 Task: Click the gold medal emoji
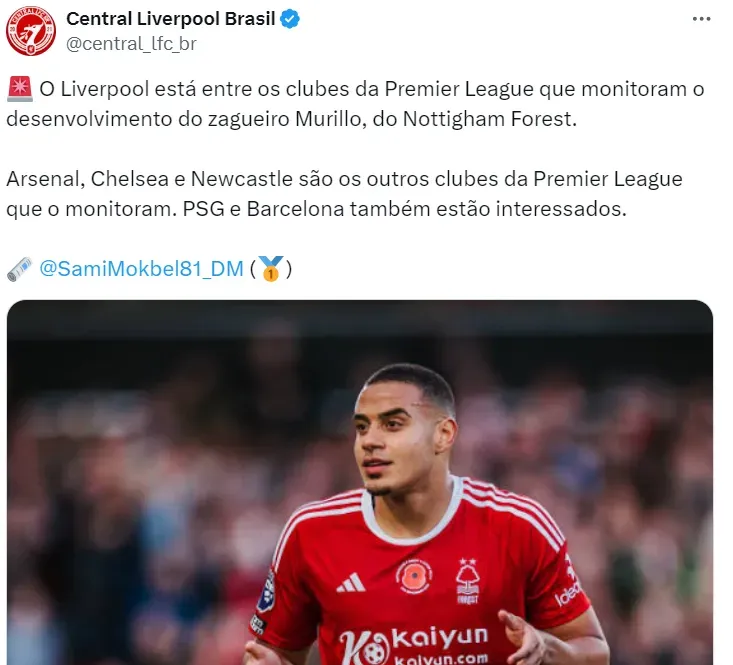[271, 269]
